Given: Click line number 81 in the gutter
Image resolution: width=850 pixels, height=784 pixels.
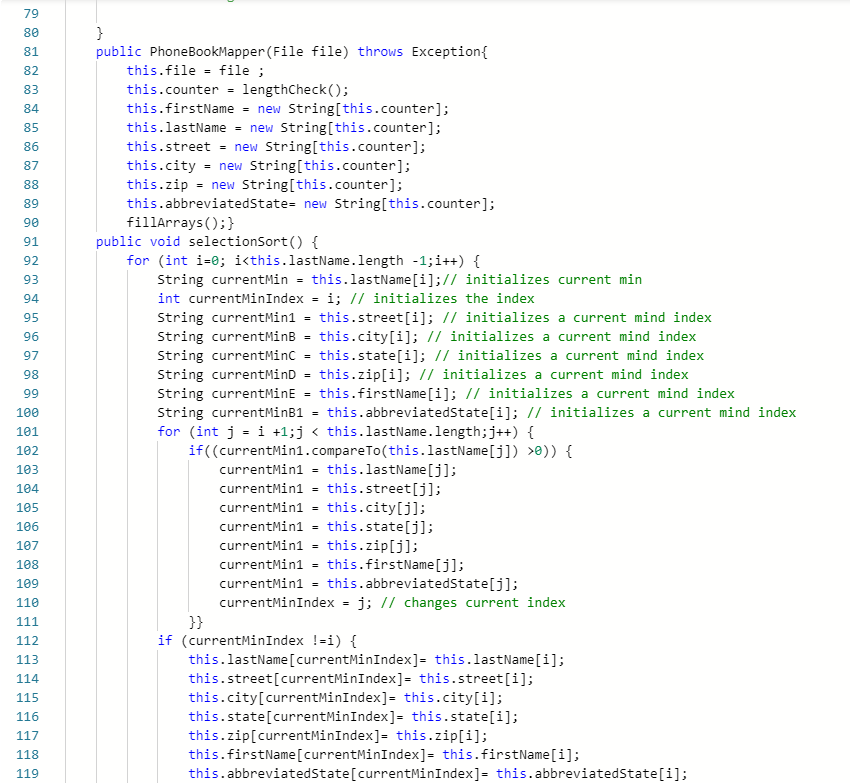Looking at the screenshot, I should click(x=31, y=51).
